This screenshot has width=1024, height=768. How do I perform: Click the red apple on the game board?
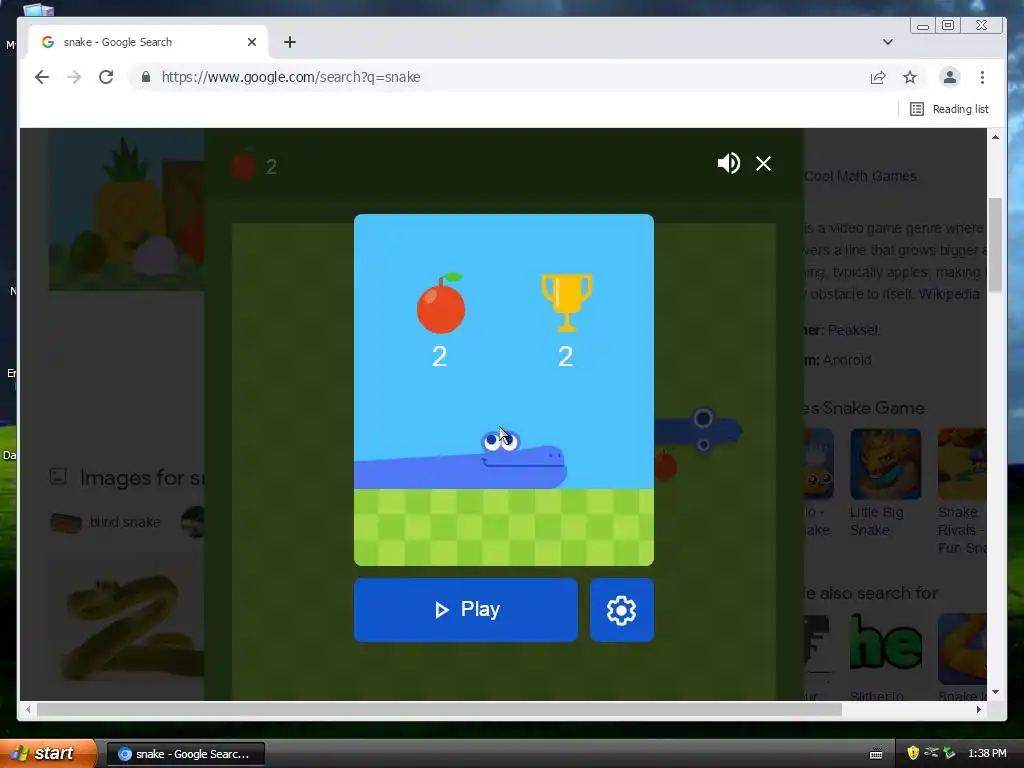point(665,465)
